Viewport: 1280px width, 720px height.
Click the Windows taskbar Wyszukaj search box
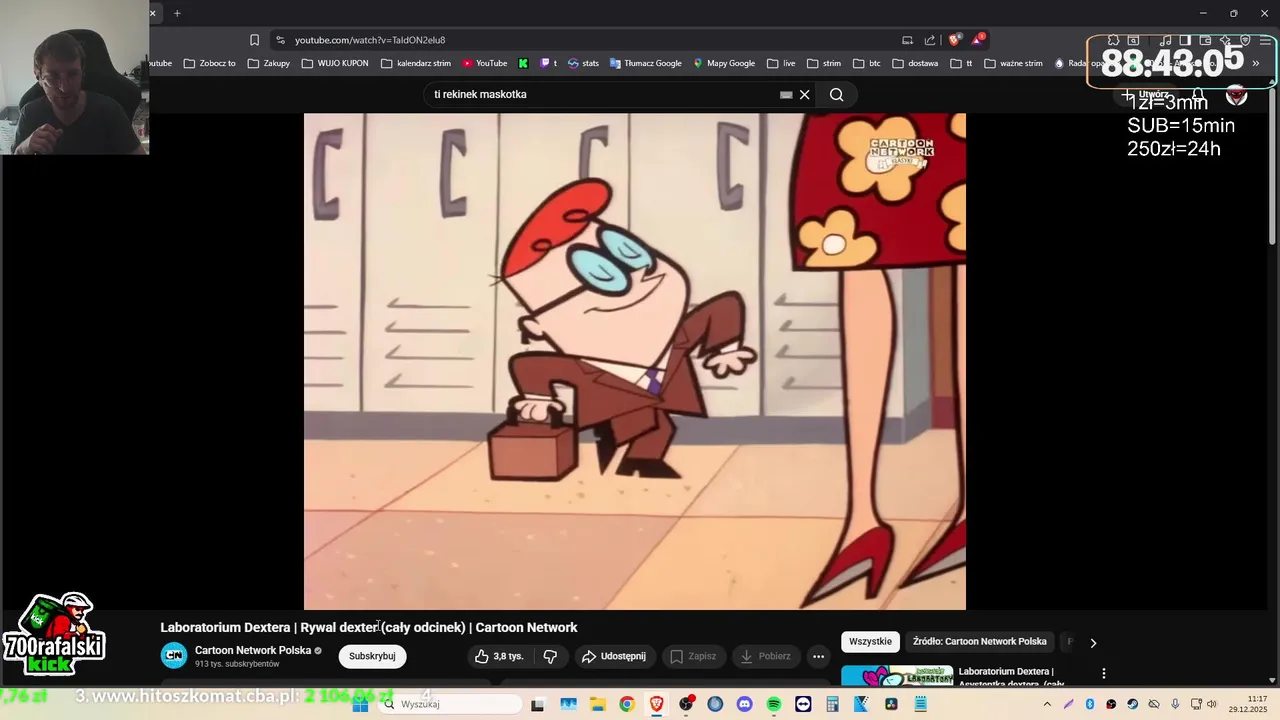(x=450, y=704)
